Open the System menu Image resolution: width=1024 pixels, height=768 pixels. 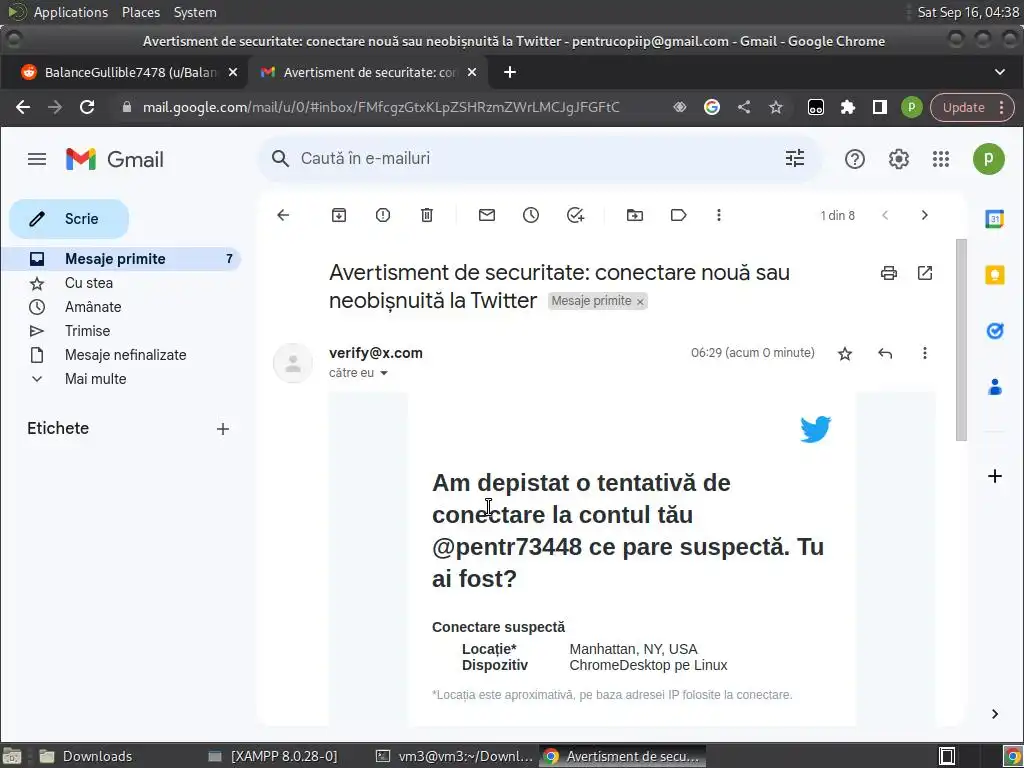(x=195, y=12)
